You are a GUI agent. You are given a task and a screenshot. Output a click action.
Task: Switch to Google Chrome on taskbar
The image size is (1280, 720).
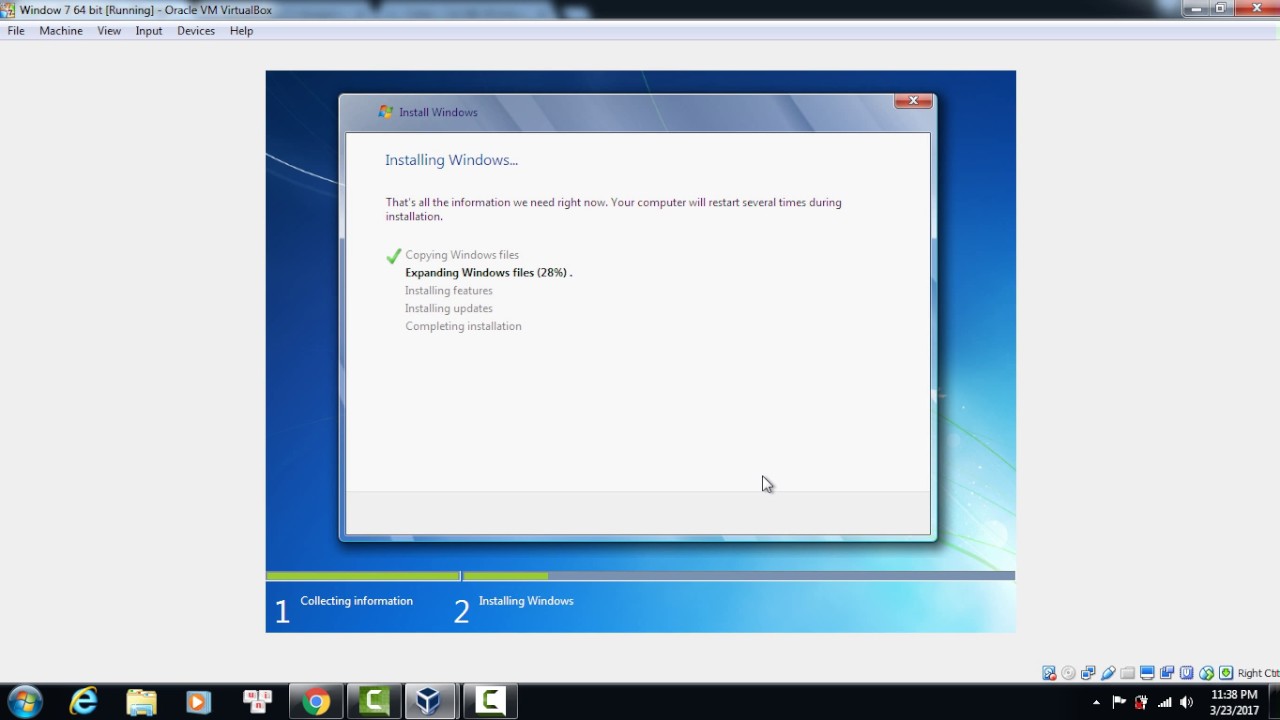coord(316,701)
